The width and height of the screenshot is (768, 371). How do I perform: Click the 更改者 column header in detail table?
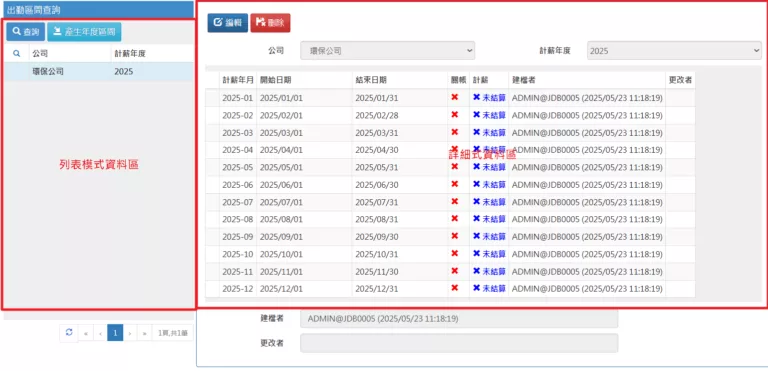click(x=680, y=80)
